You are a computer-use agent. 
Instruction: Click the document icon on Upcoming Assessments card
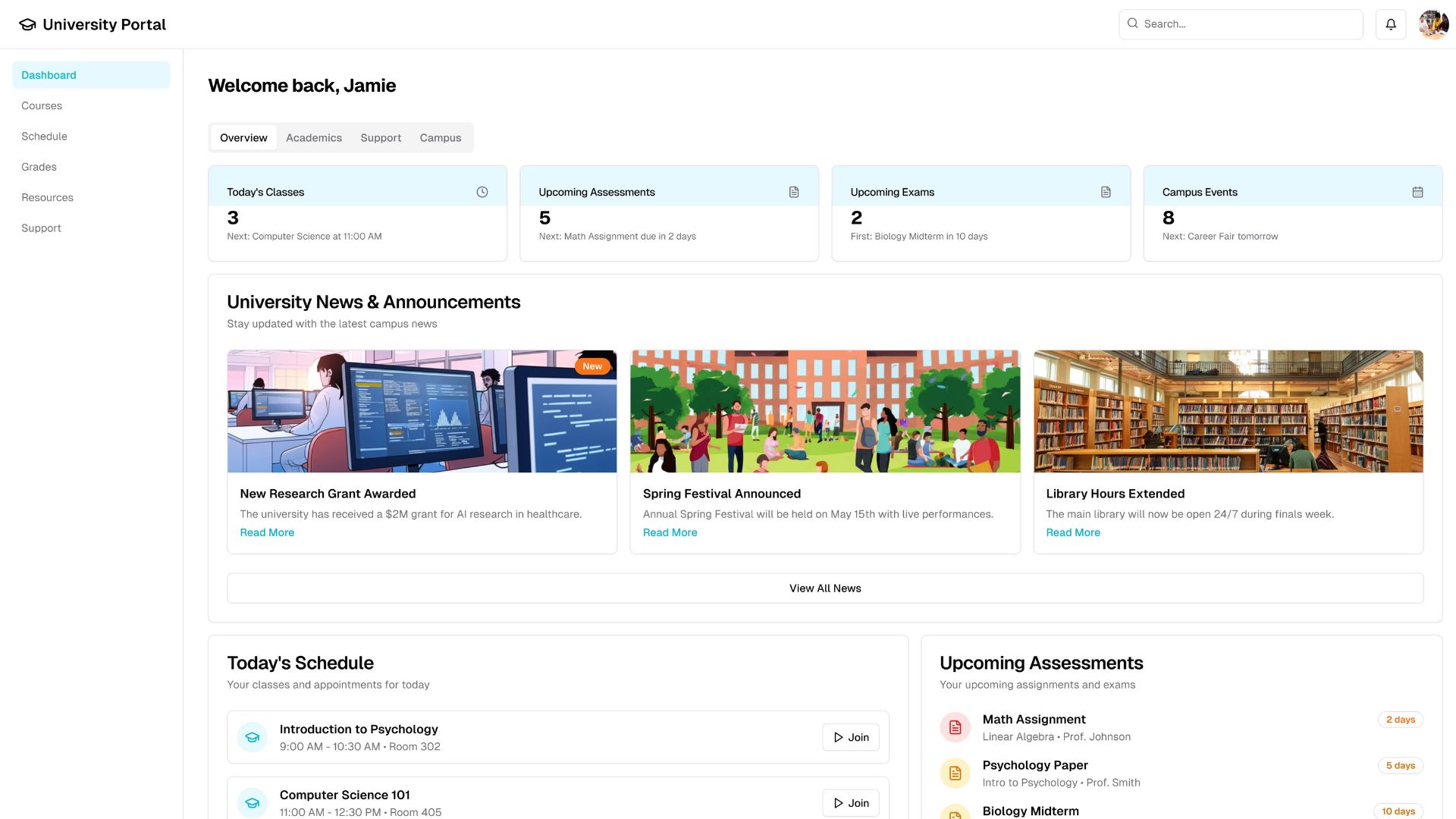coord(794,192)
